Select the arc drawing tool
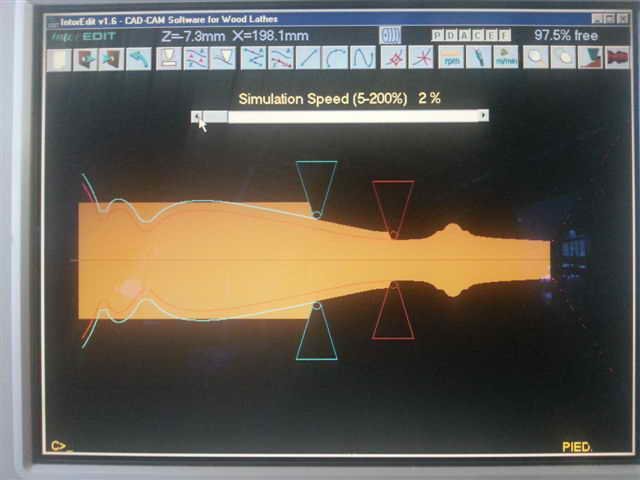 pos(335,58)
